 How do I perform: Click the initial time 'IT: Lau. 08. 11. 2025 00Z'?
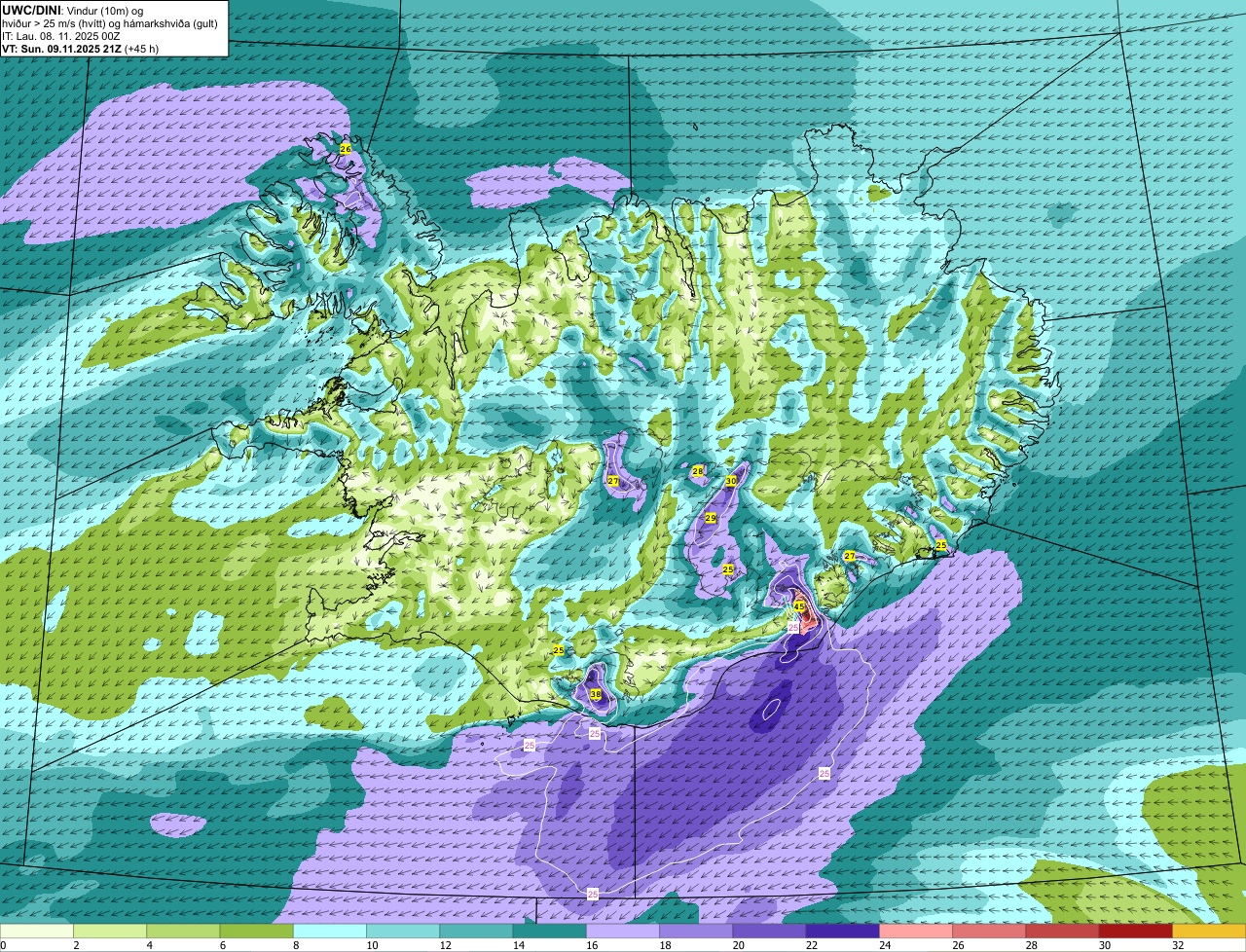click(x=62, y=35)
